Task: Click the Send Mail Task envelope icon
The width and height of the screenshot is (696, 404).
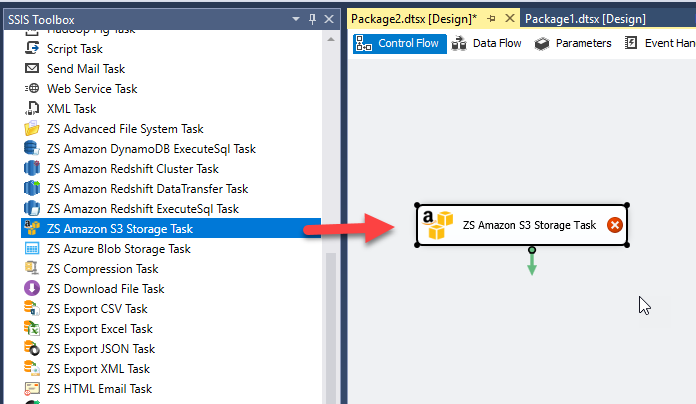Action: (32, 68)
